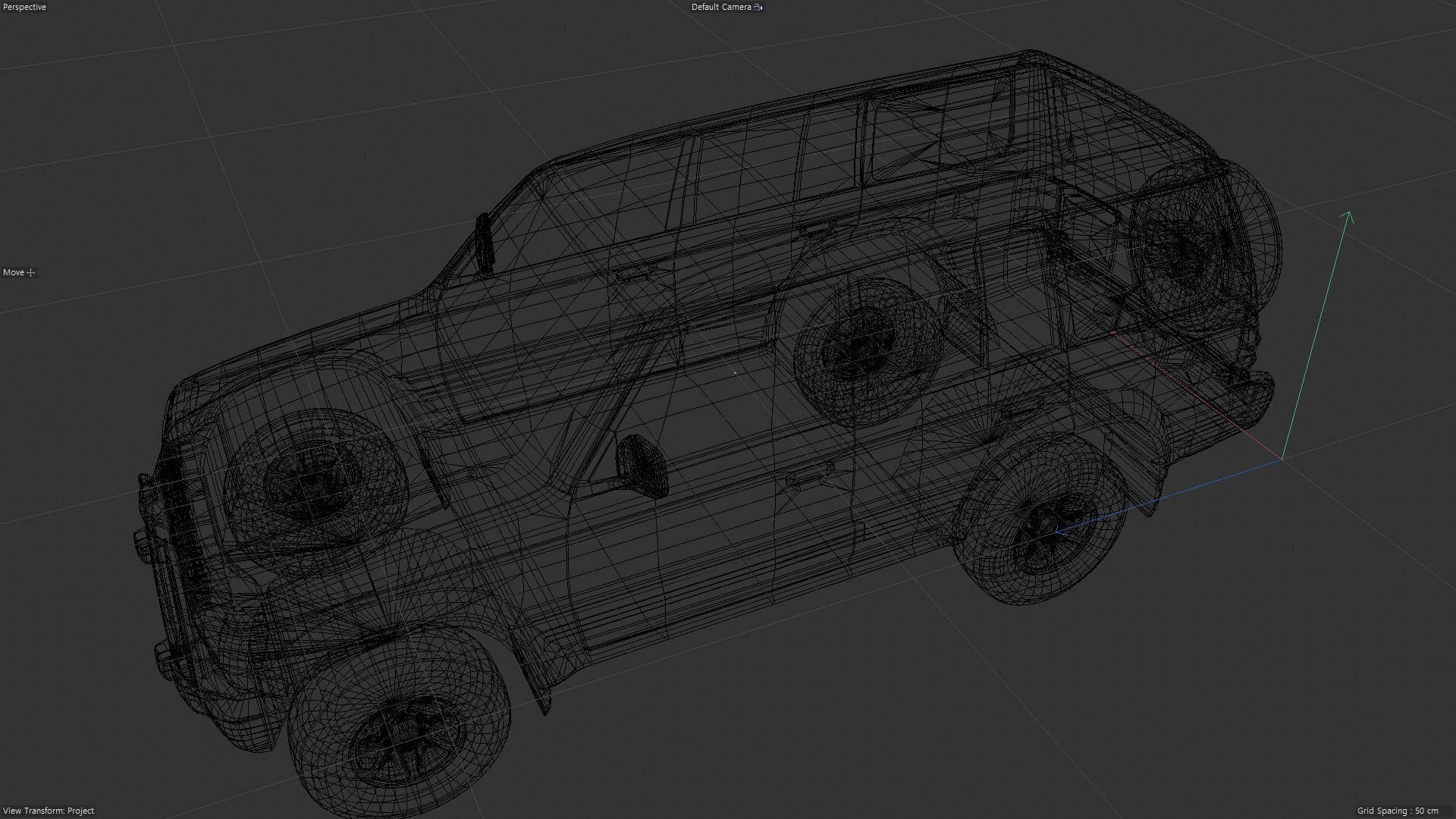1456x819 pixels.
Task: Click the Move tool label
Action: pos(14,272)
